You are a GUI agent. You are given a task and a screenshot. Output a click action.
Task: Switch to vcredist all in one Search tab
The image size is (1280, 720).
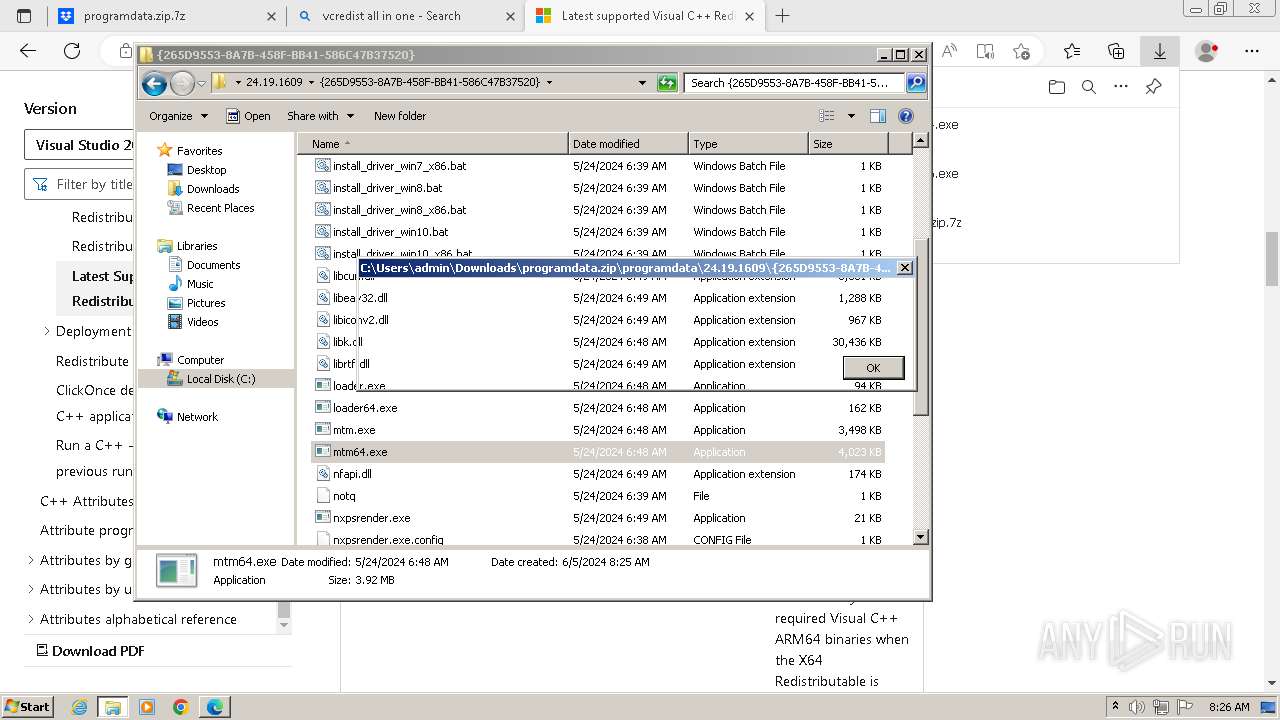pos(404,16)
